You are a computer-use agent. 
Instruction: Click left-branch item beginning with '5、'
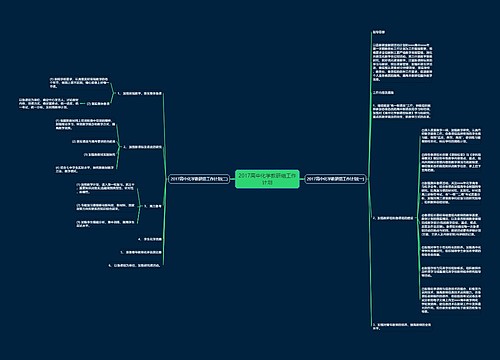tap(141, 252)
